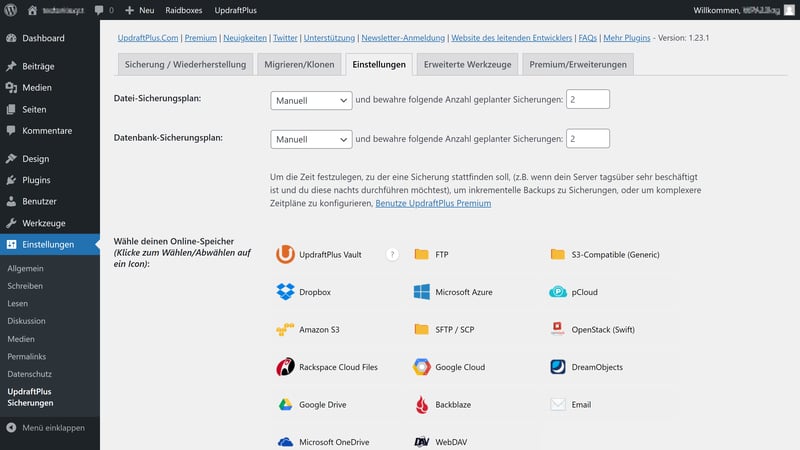
Task: Click the Benutze UpdraftPlus Premium link
Action: 433,203
